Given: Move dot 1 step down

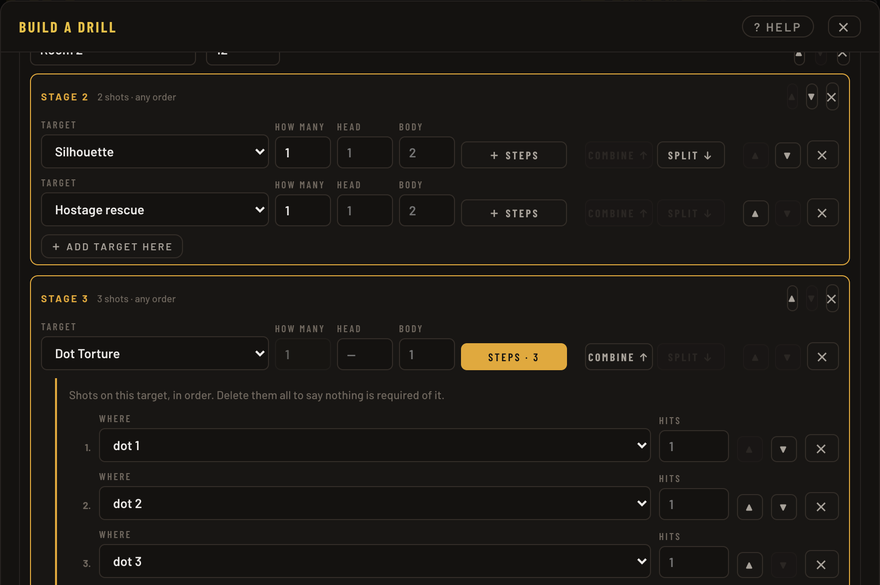Looking at the screenshot, I should tap(783, 449).
